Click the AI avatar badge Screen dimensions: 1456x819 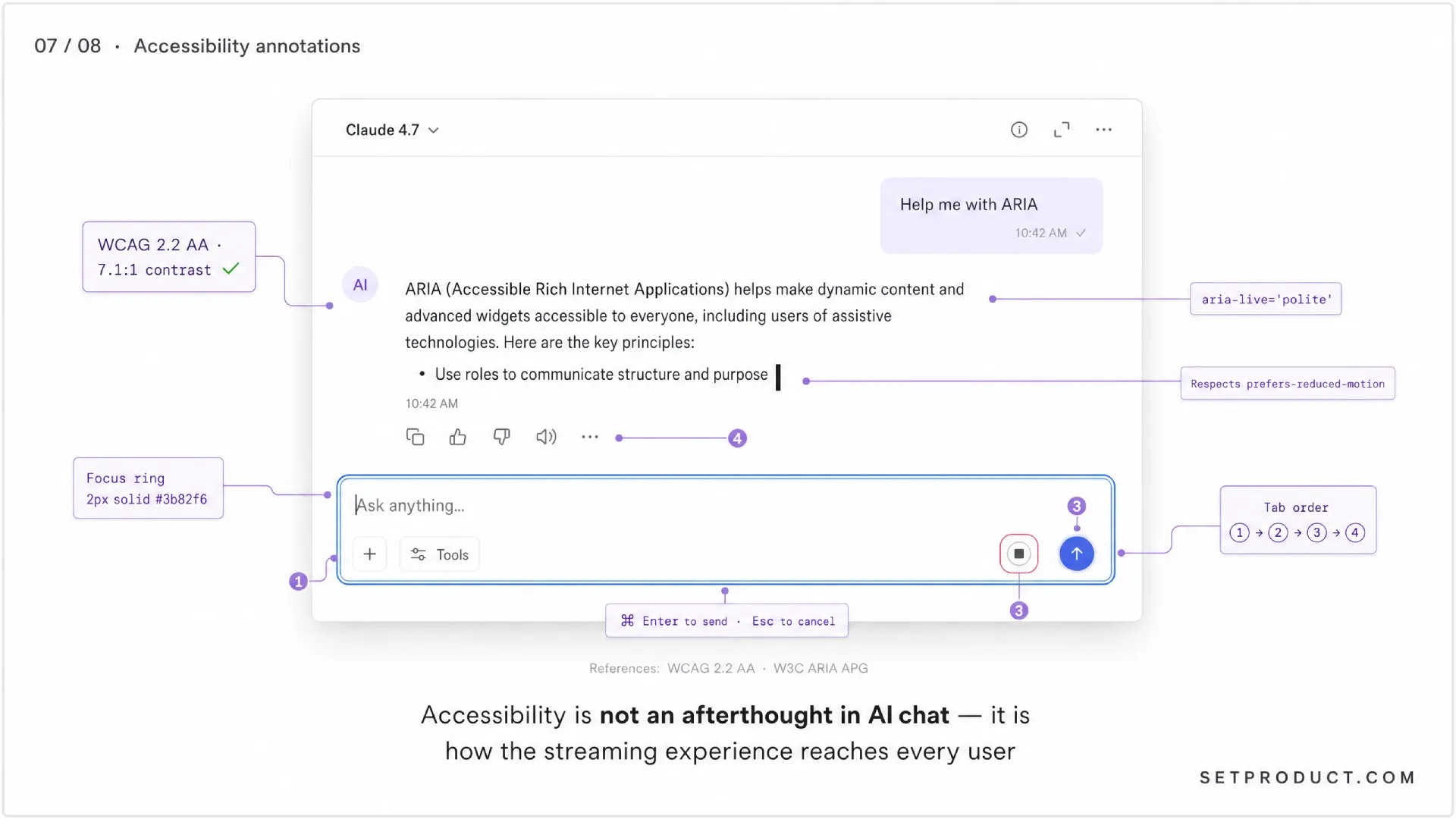pyautogui.click(x=360, y=285)
